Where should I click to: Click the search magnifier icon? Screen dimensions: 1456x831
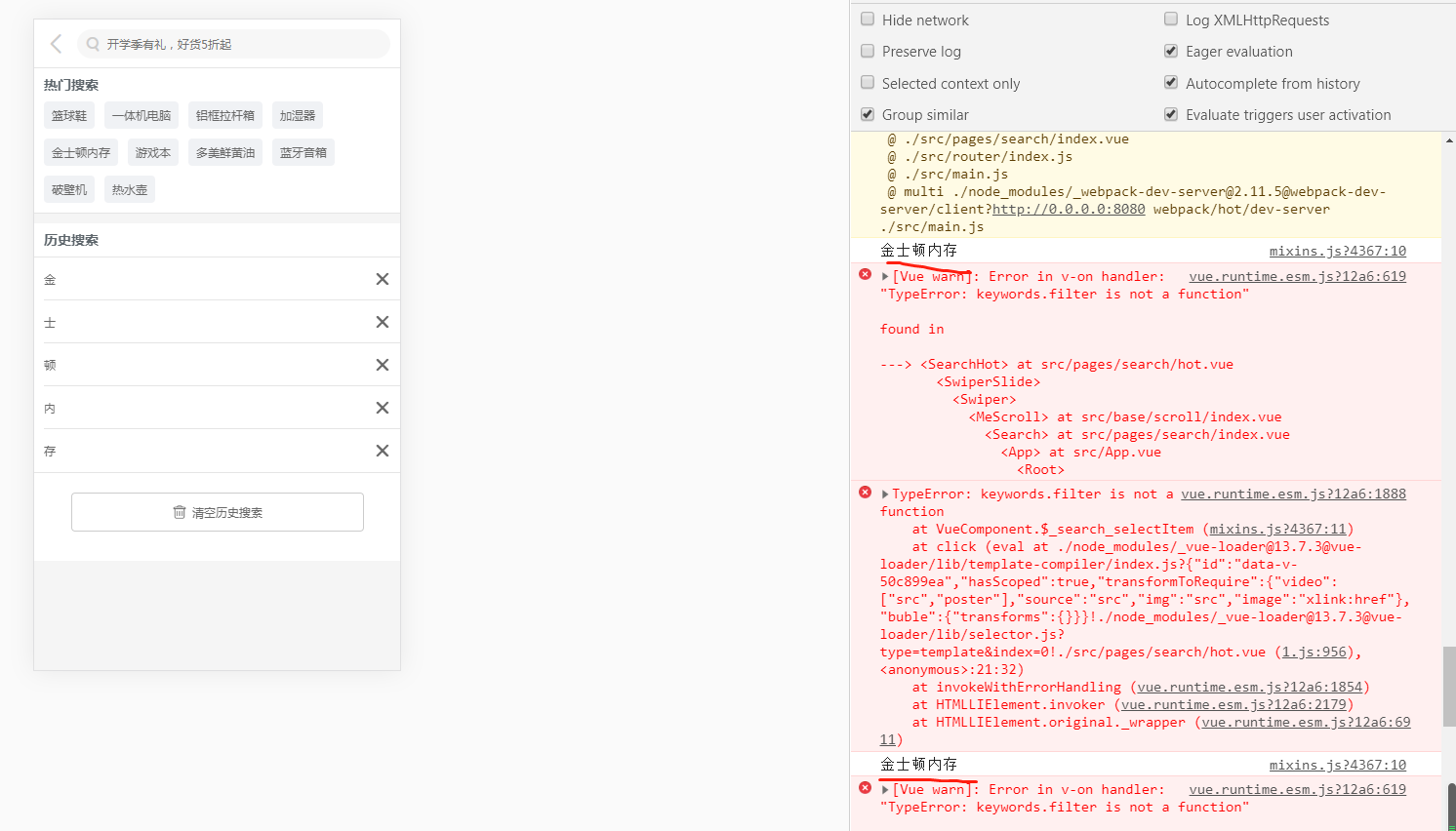[93, 44]
